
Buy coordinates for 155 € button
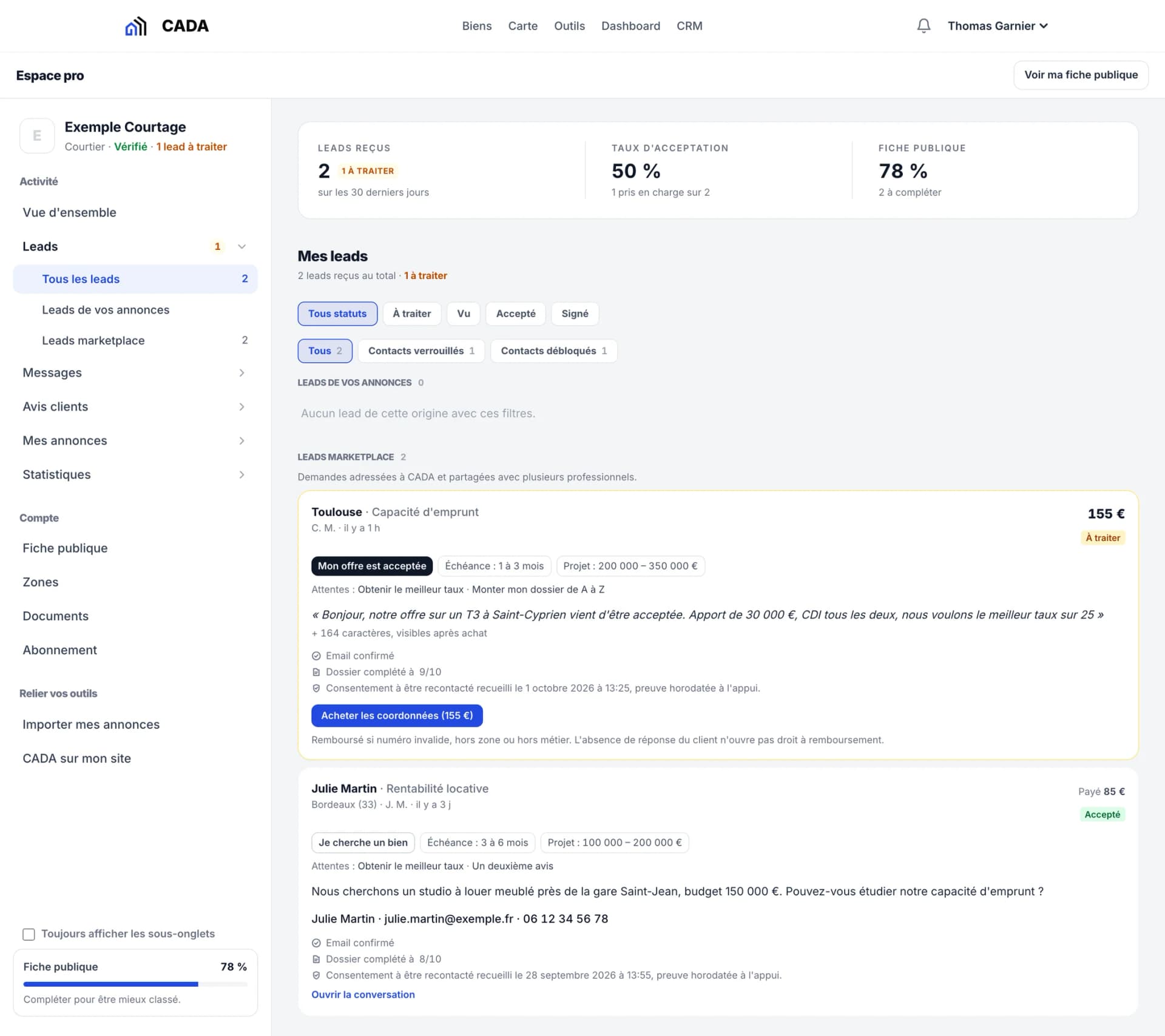397,716
